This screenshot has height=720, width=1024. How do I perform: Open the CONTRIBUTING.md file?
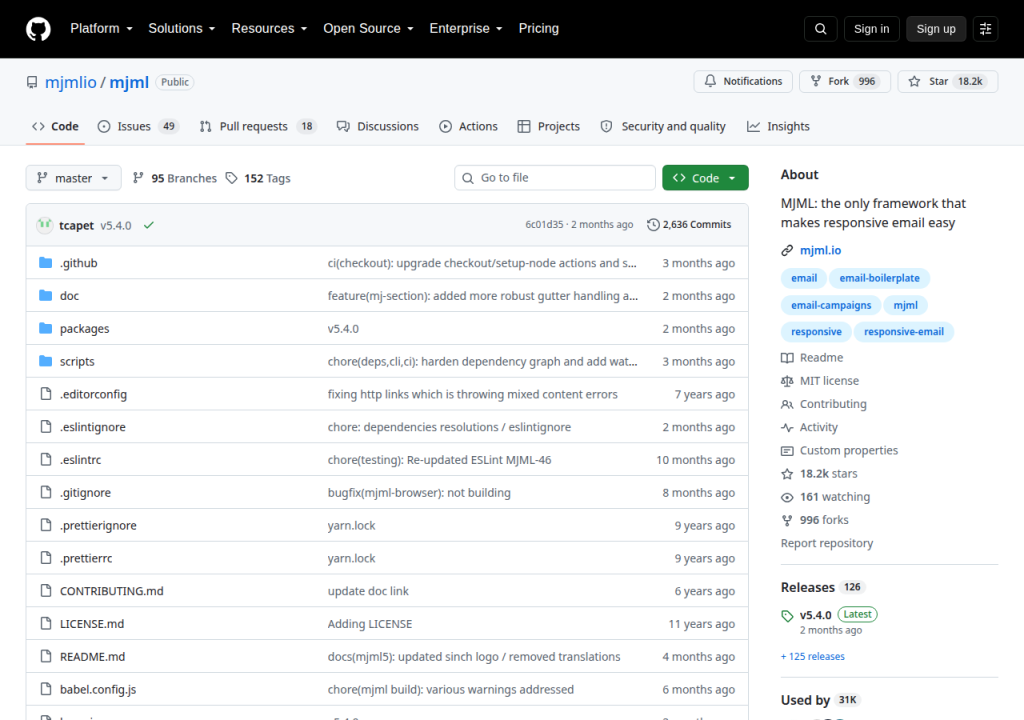(x=112, y=591)
